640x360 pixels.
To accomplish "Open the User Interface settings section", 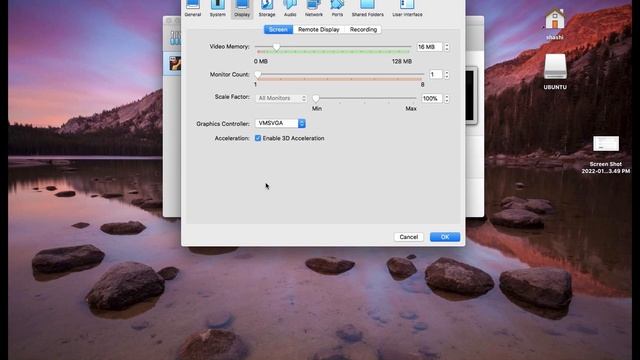I will point(407,8).
